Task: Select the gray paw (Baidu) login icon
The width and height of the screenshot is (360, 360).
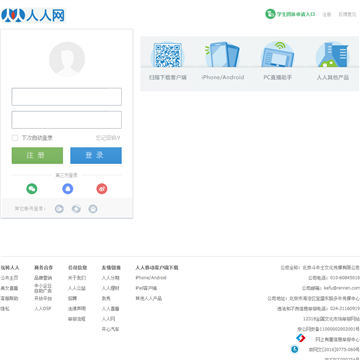Action: click(x=93, y=209)
